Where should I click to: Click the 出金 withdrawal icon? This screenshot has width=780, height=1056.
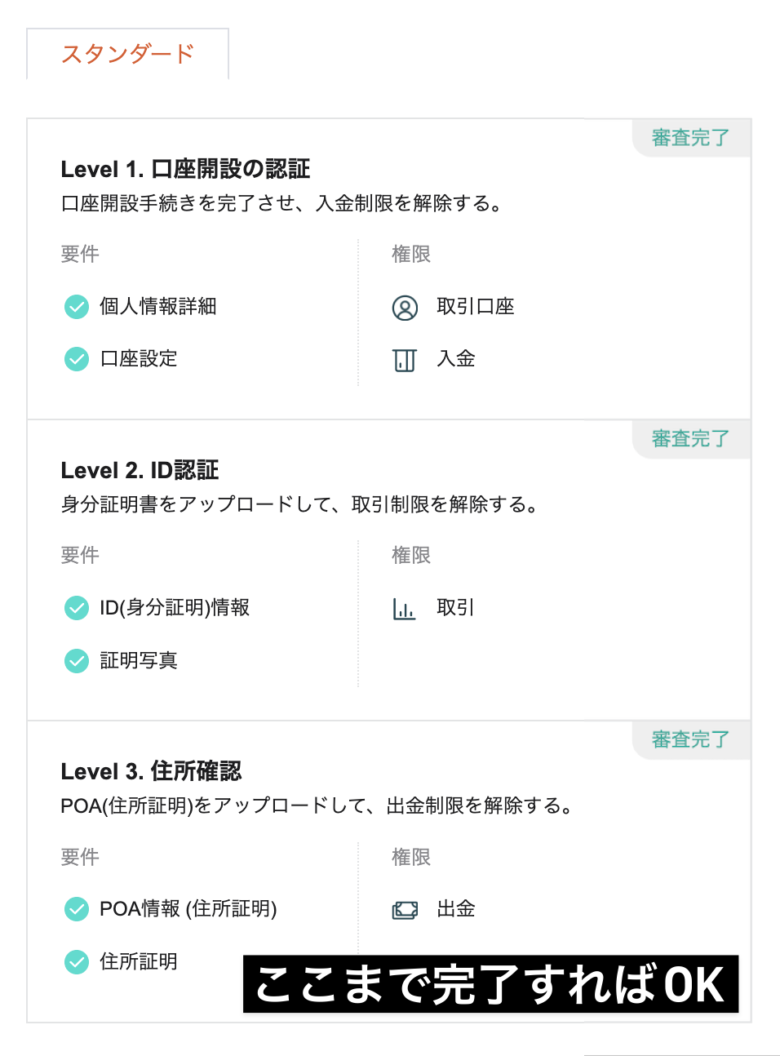404,910
